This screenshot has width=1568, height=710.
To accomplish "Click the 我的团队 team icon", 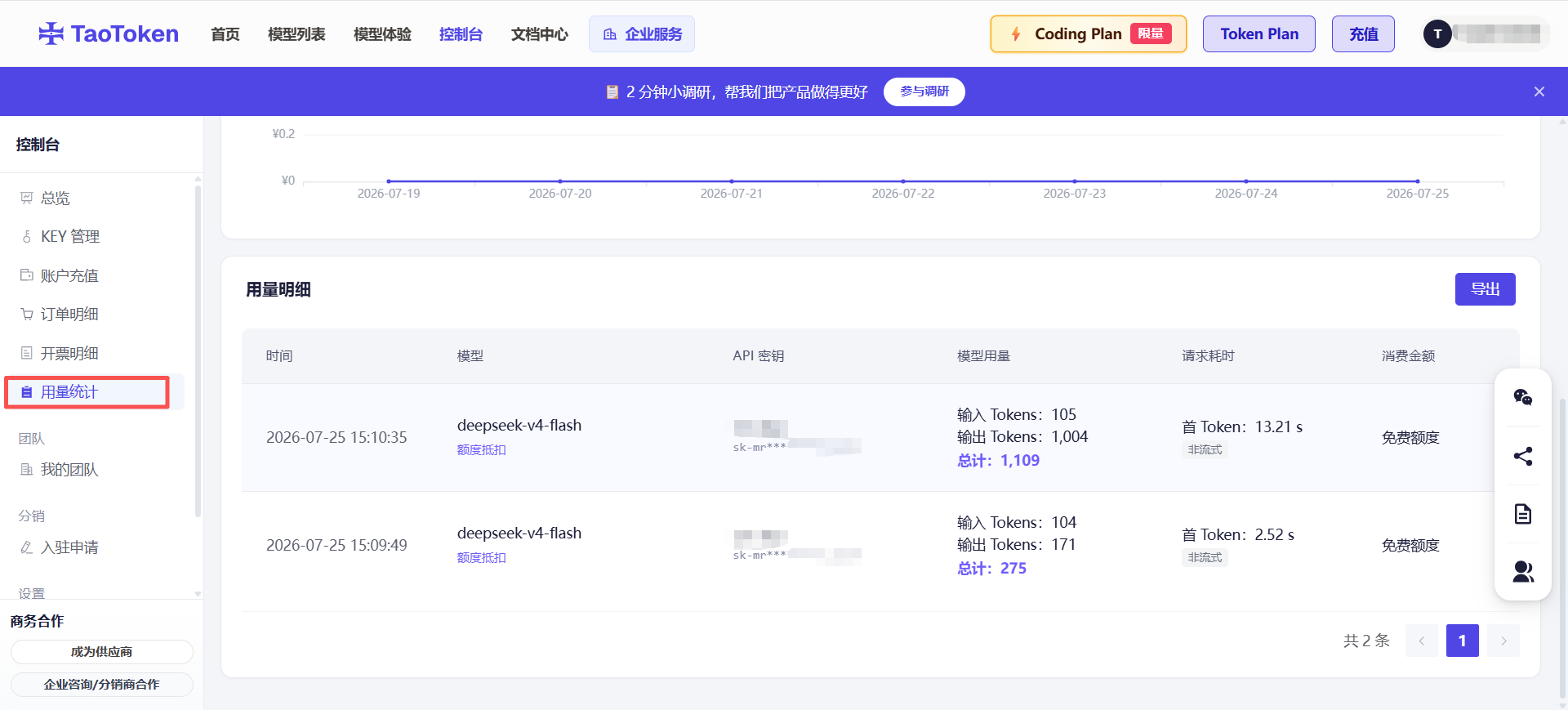I will [26, 470].
